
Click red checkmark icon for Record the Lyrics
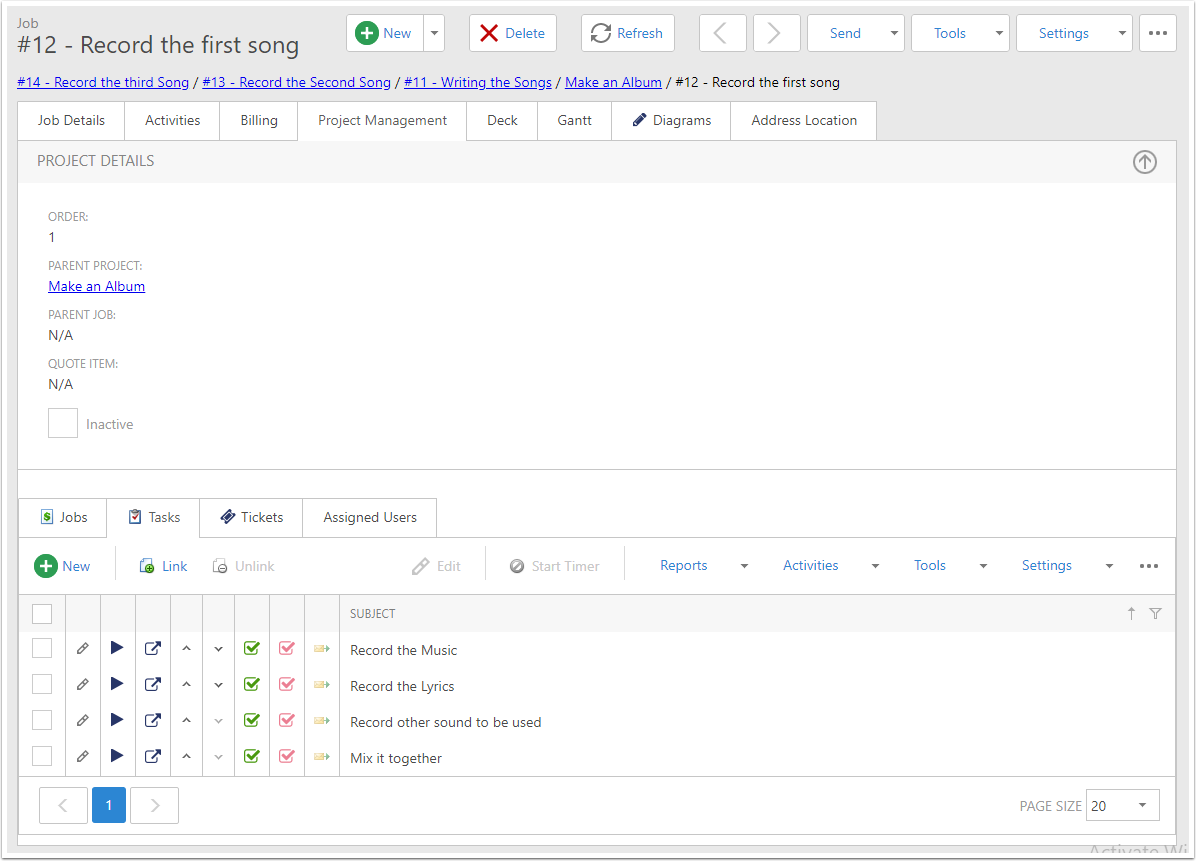pyautogui.click(x=287, y=685)
